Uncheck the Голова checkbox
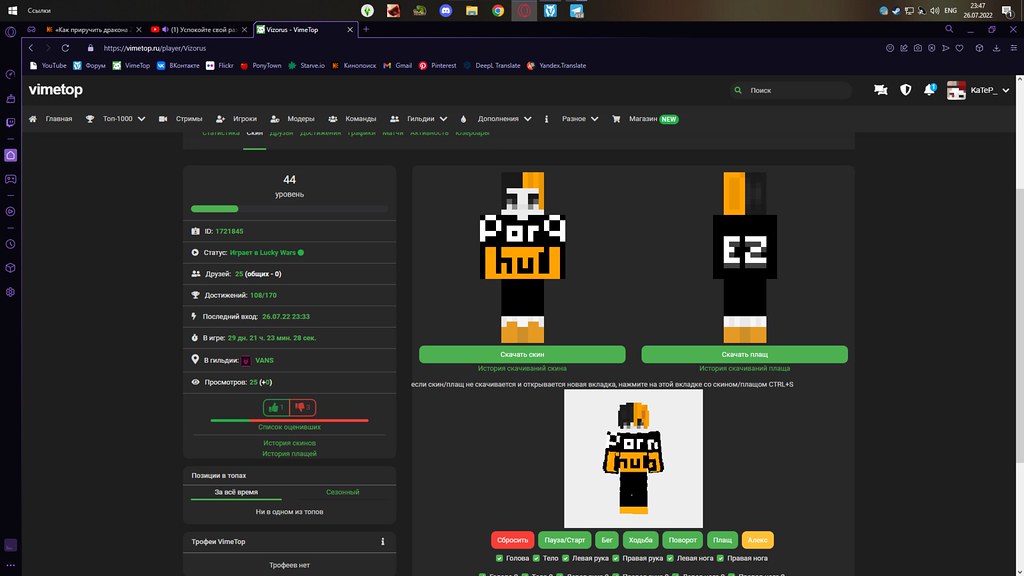Screen dimensions: 1024x576 click(498, 559)
